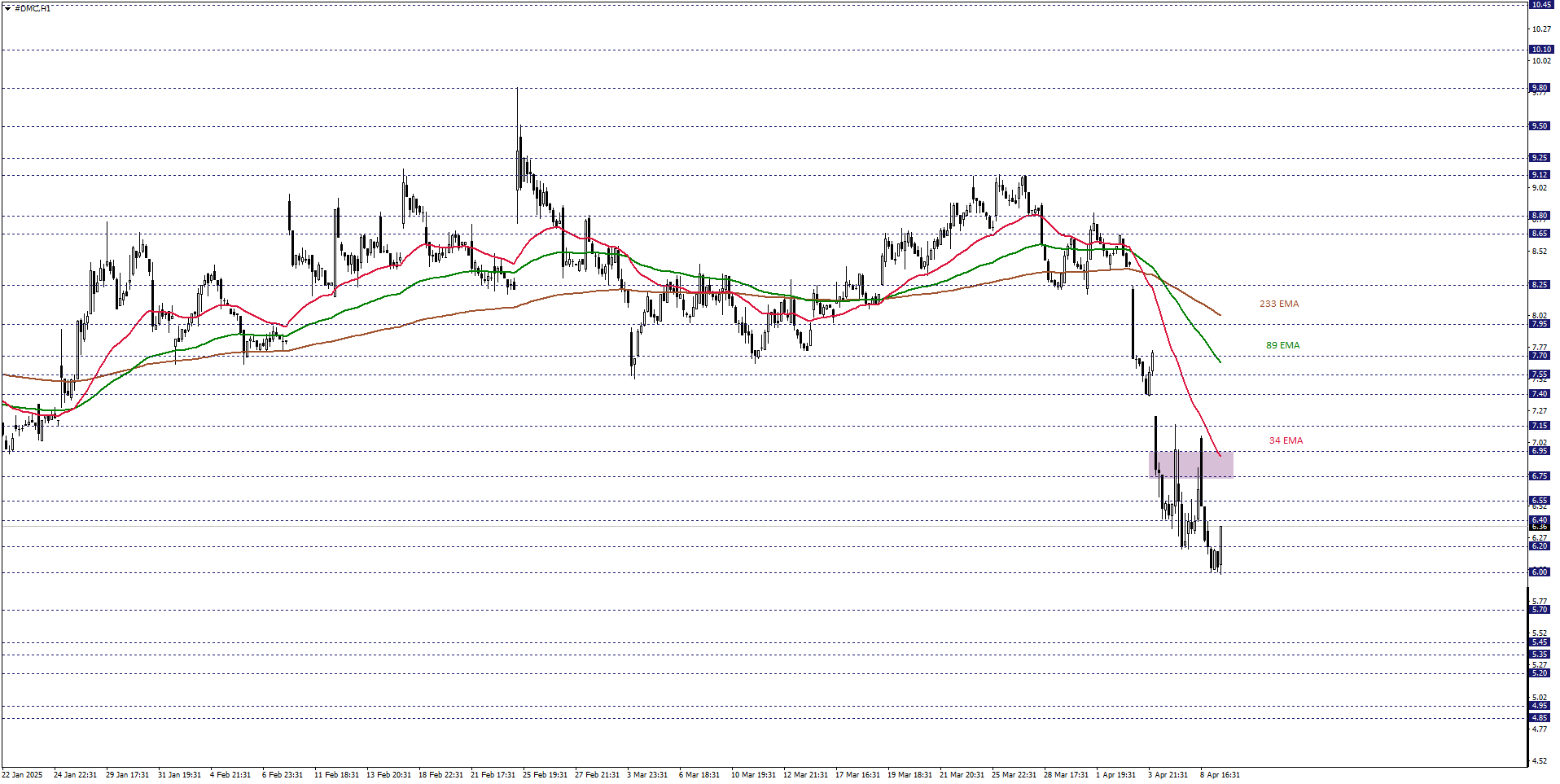Click the 7.70 price level label
Screen dimensions: 1560x784
[1539, 356]
